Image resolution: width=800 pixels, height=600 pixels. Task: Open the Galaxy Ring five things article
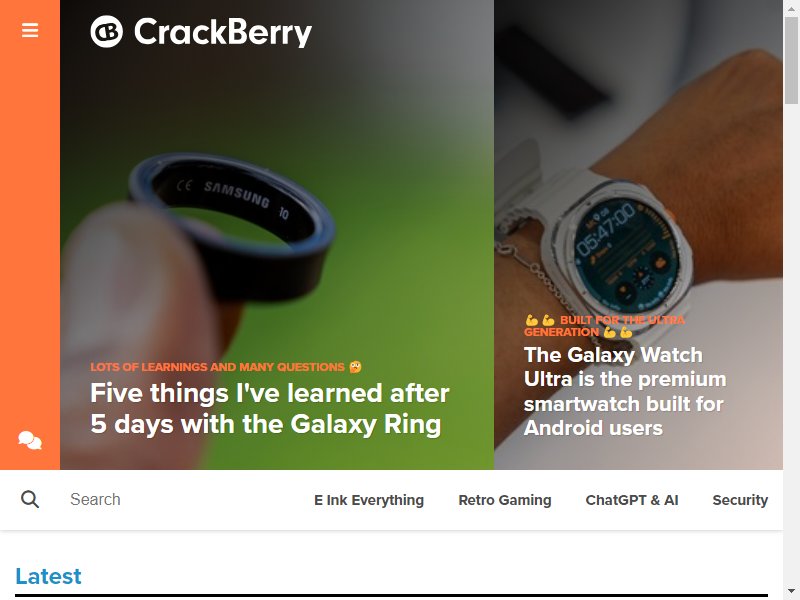[269, 409]
